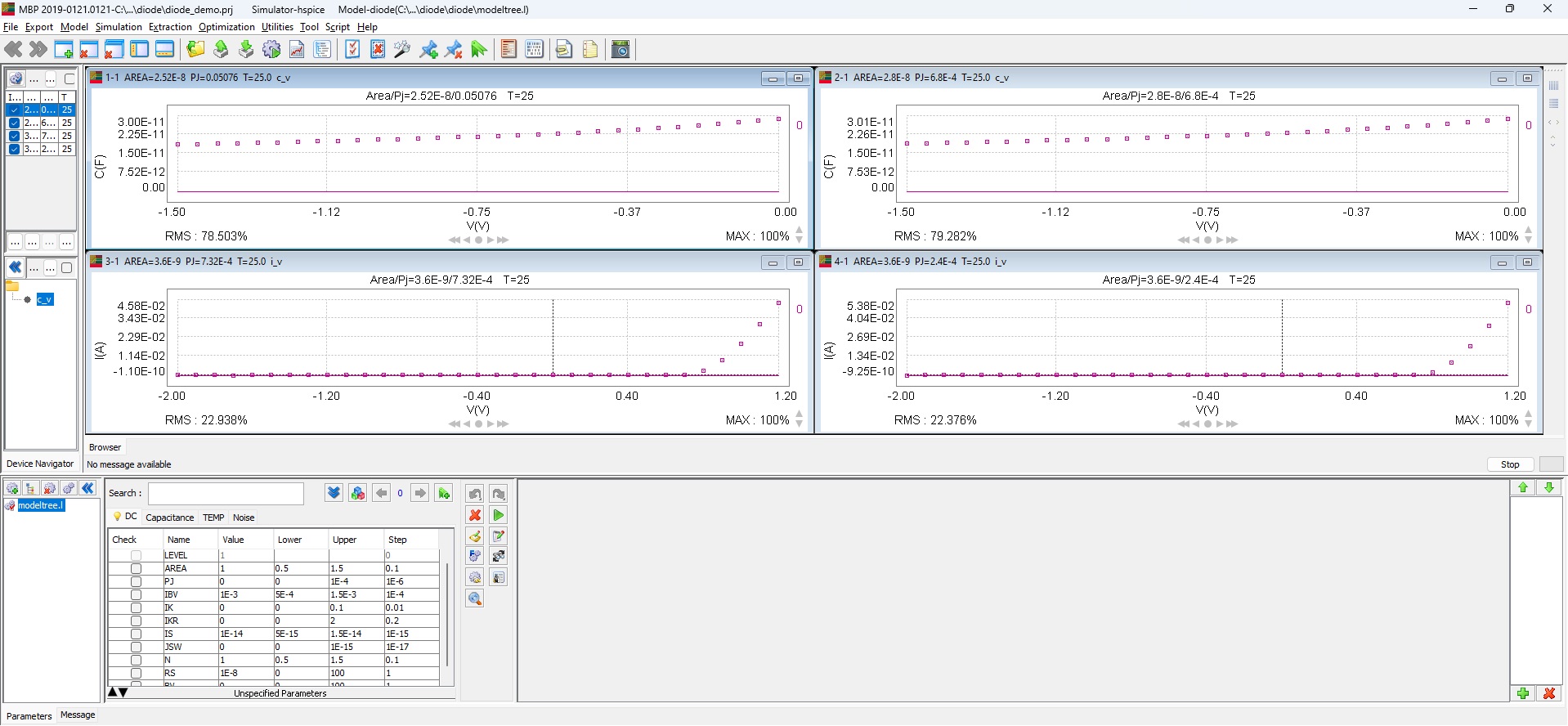Click the magic wand toolbar icon
This screenshot has width=1568, height=726.
tap(401, 50)
